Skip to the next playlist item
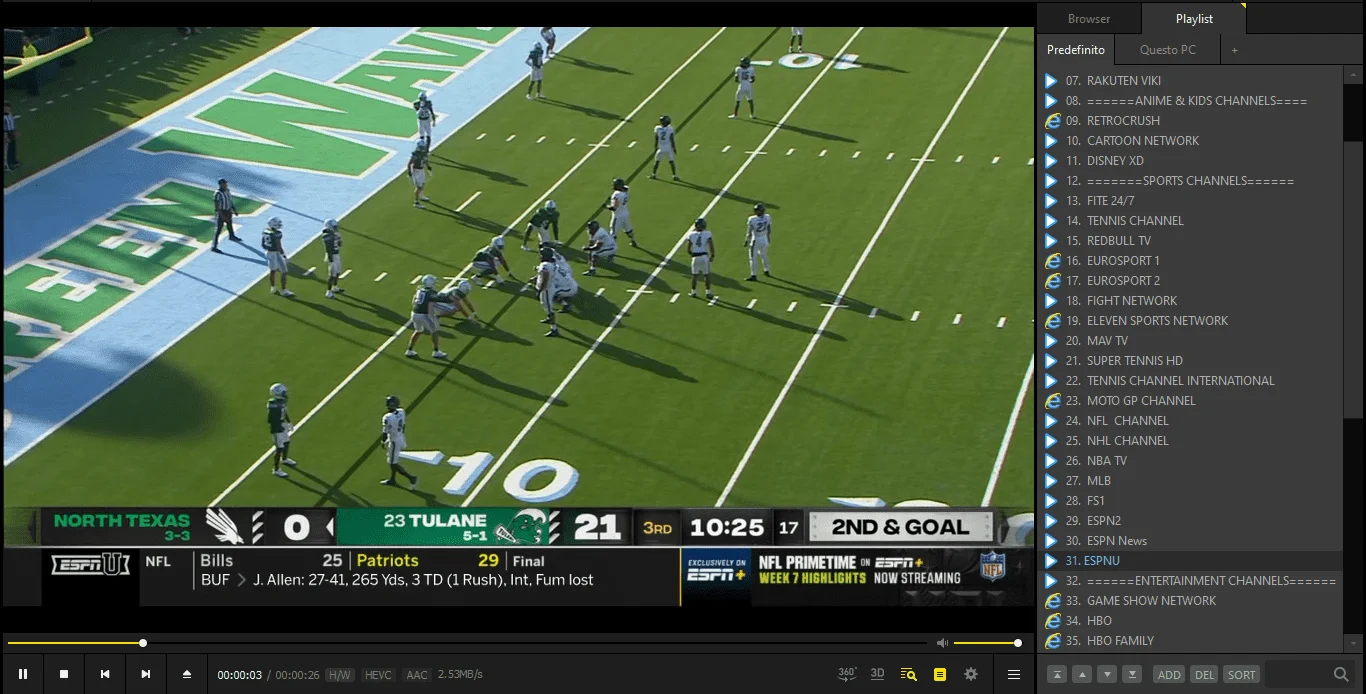This screenshot has height=694, width=1366. [x=146, y=674]
